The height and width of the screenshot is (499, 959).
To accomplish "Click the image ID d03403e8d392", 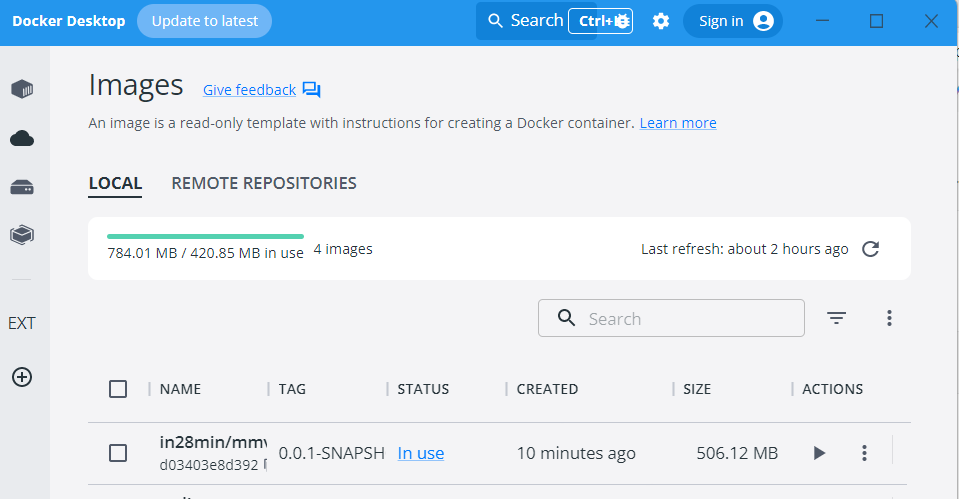I will 209,465.
